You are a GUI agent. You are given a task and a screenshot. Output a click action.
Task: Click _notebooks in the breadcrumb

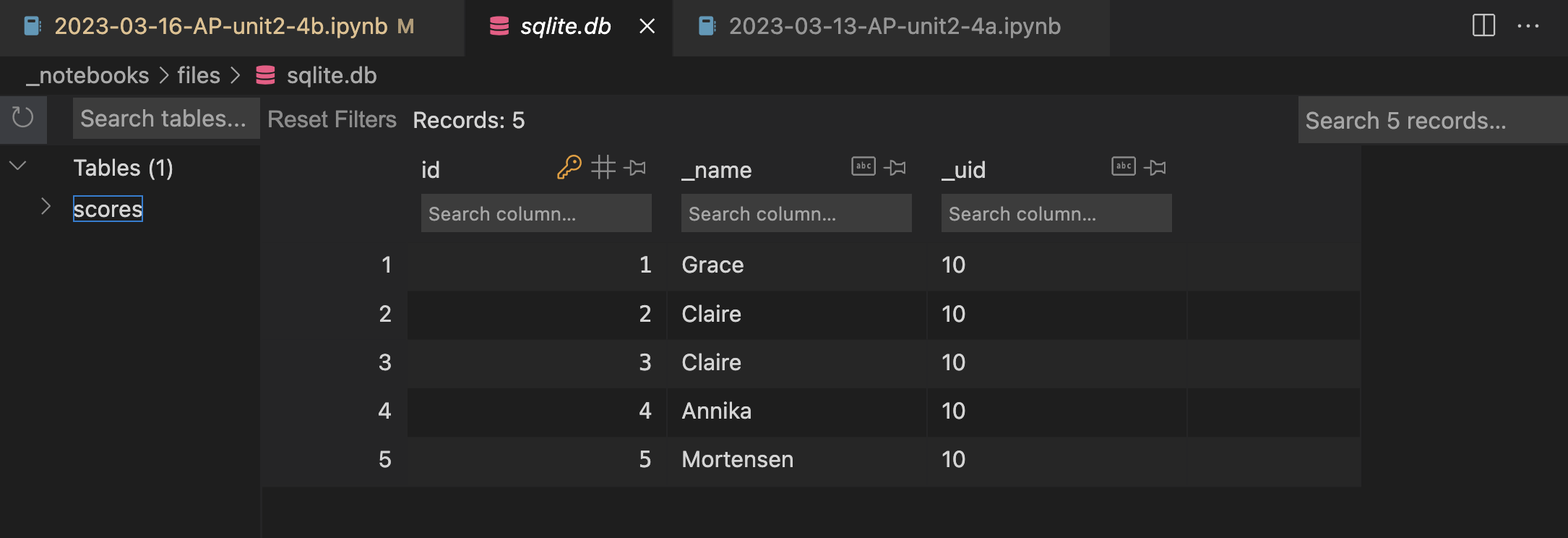coord(87,75)
